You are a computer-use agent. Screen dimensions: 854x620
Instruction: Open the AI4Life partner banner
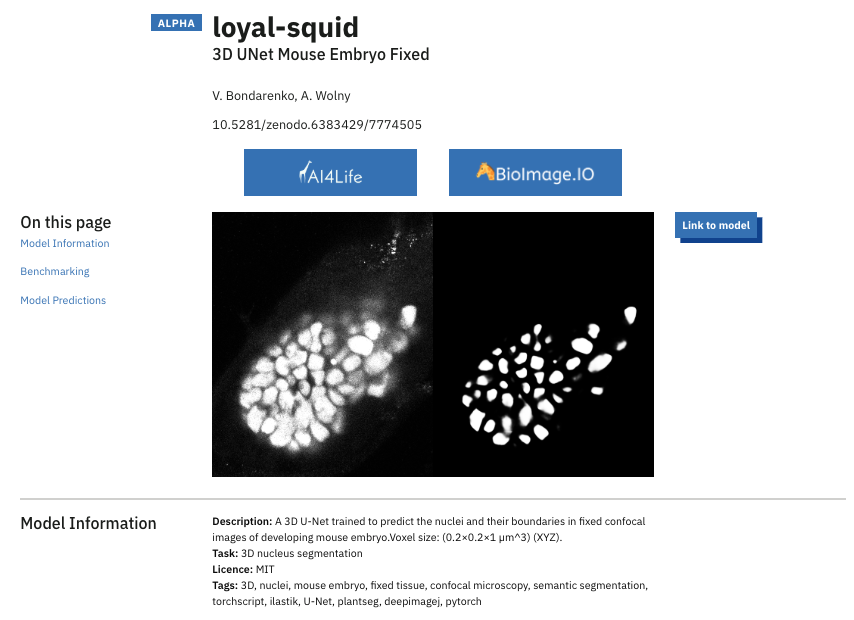pos(330,172)
